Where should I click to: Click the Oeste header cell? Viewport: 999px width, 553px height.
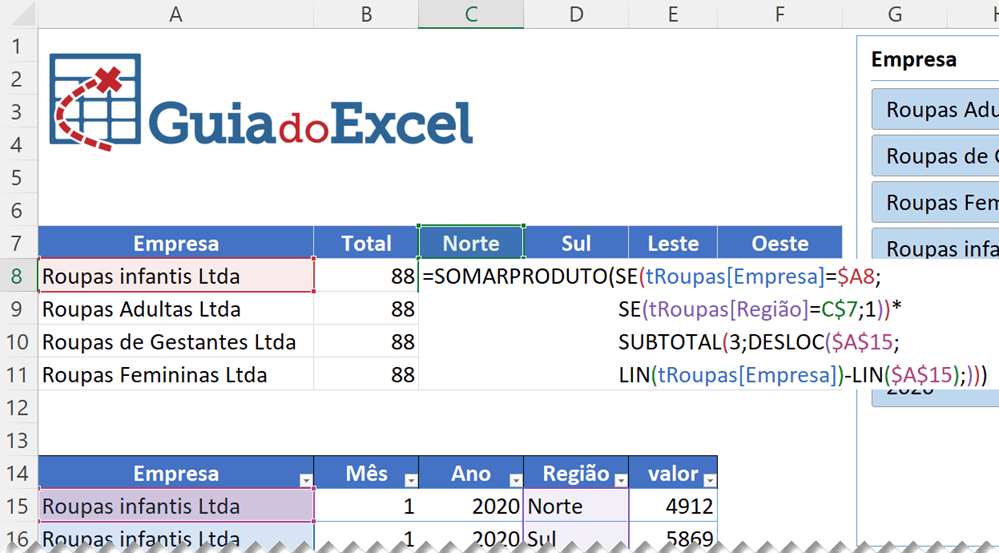click(780, 243)
